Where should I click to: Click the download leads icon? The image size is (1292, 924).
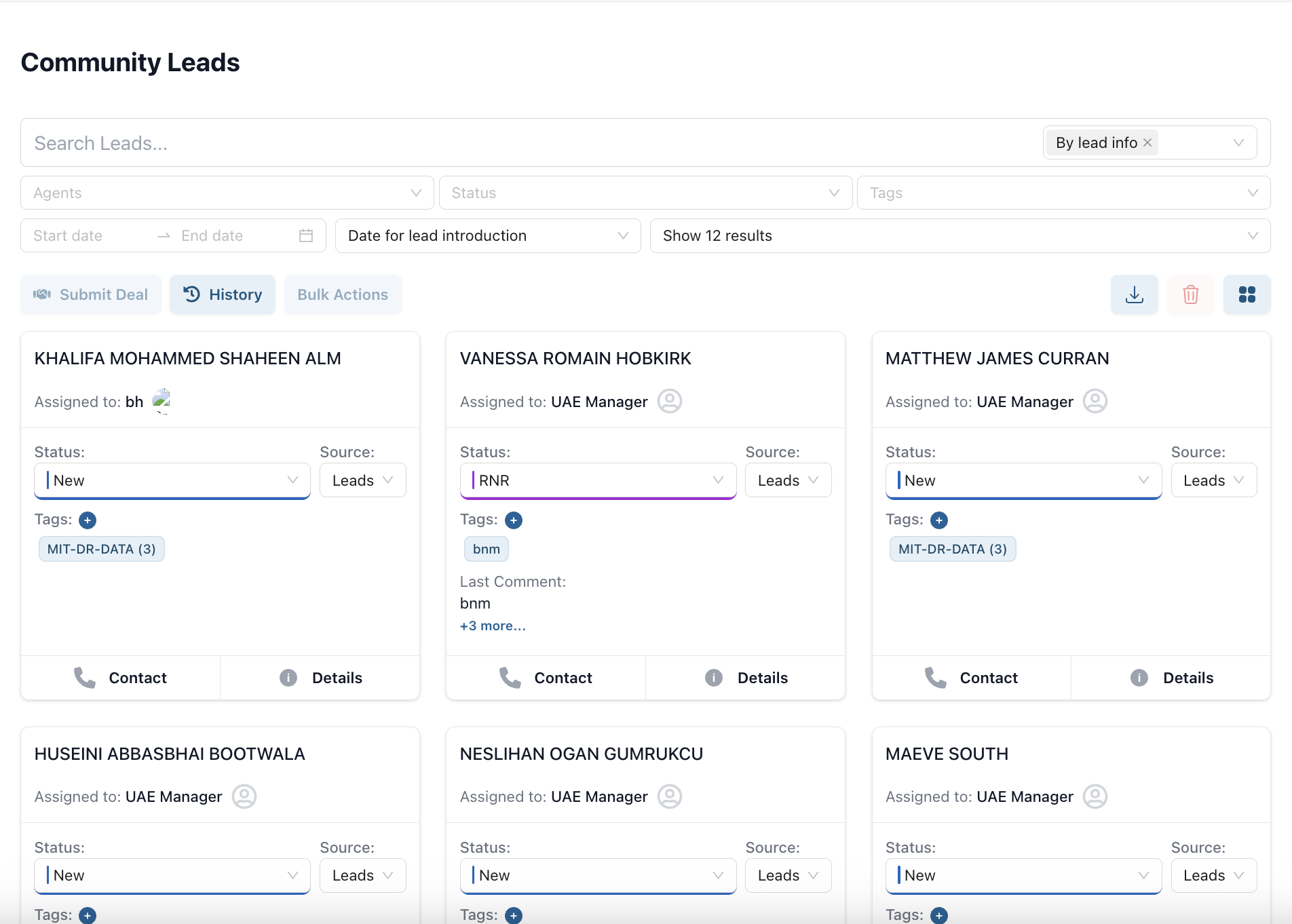coord(1134,294)
